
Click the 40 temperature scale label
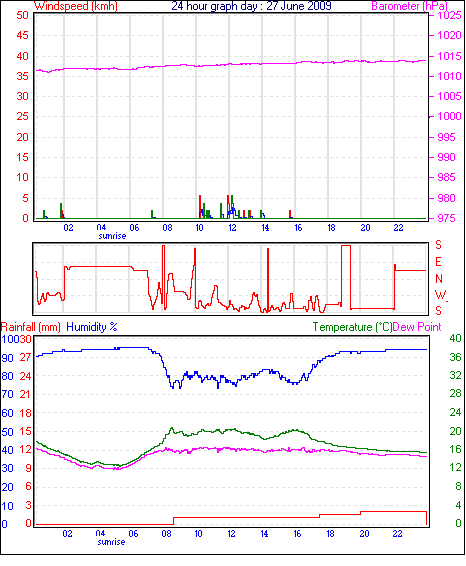(x=456, y=338)
